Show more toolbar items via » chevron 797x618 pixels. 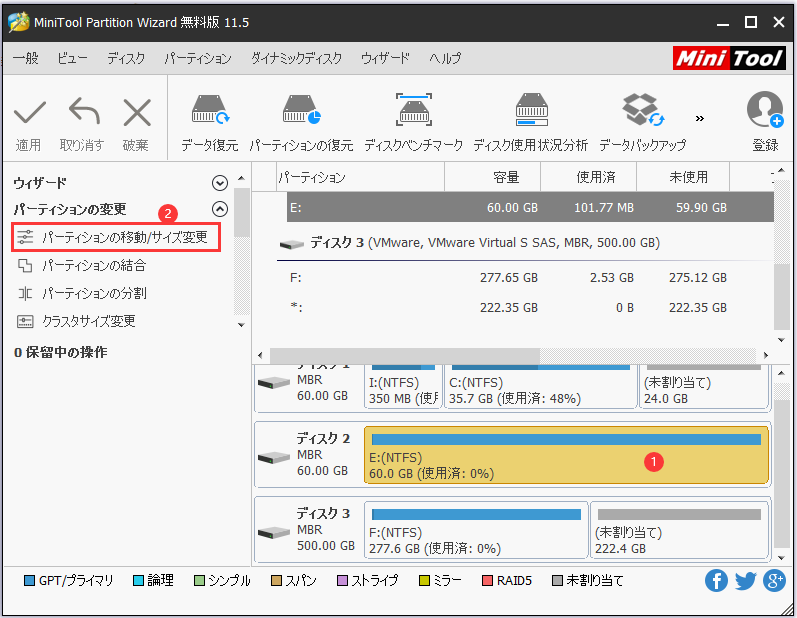coord(700,118)
